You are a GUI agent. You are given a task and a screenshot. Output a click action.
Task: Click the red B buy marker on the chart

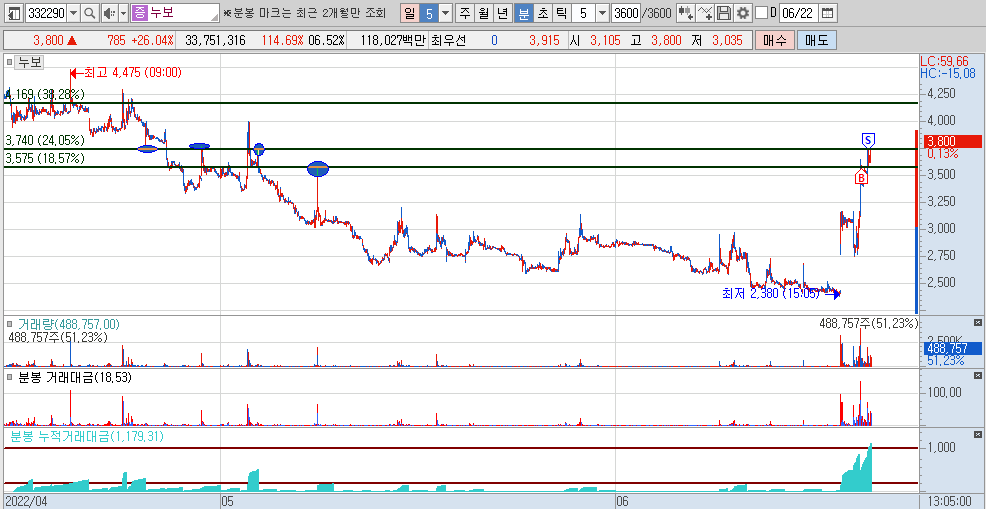[x=861, y=177]
